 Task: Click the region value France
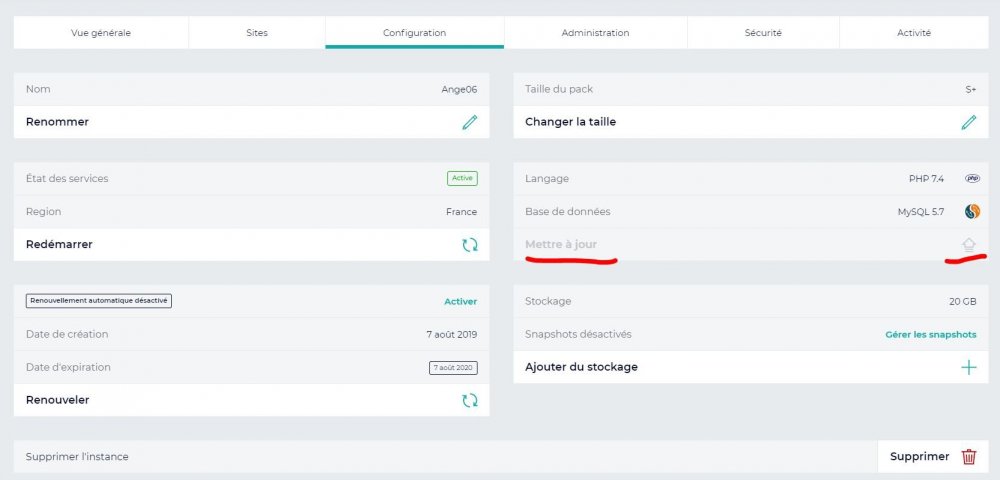click(x=462, y=212)
